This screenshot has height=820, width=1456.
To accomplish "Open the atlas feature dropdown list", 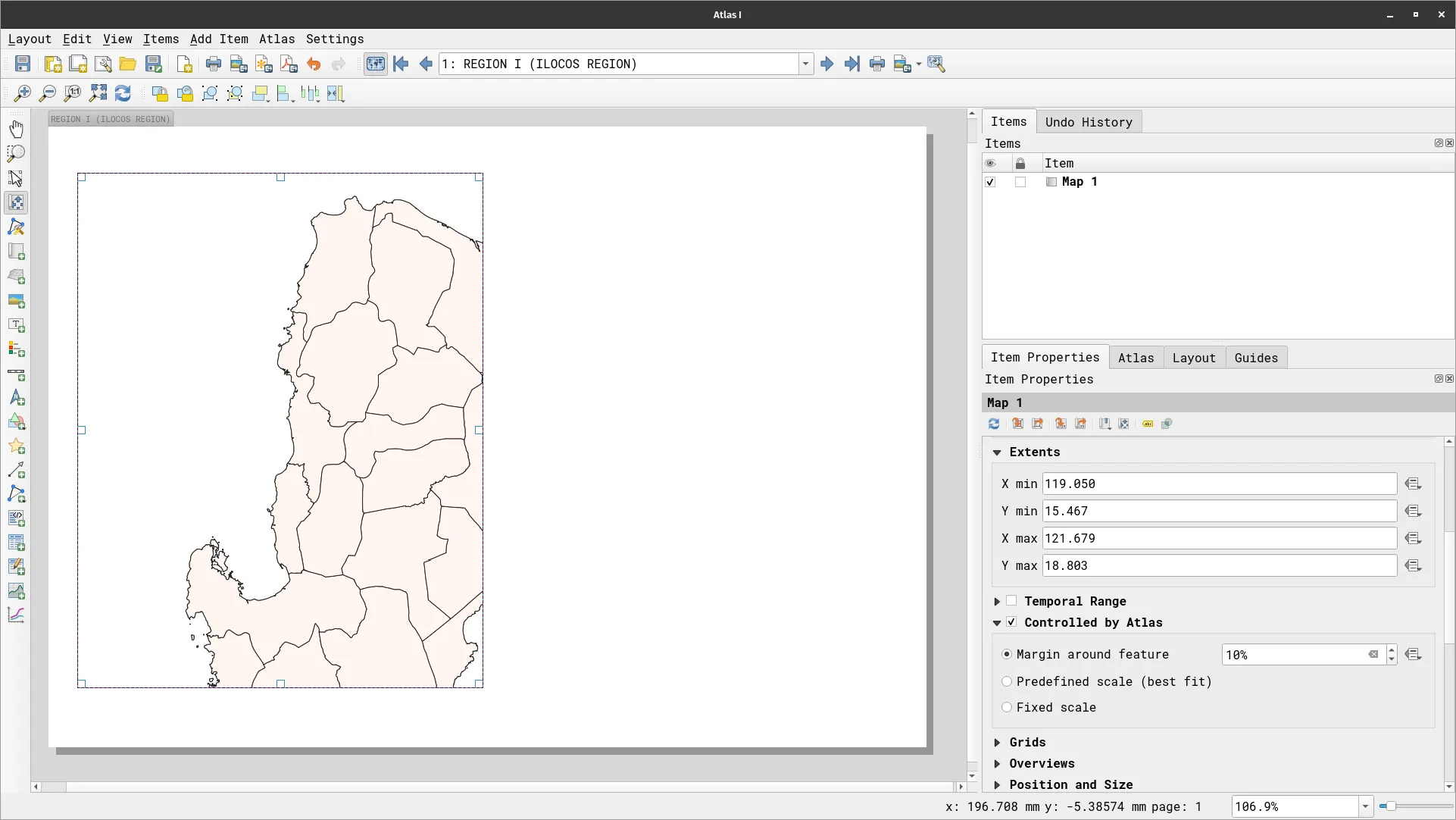I will click(x=805, y=64).
